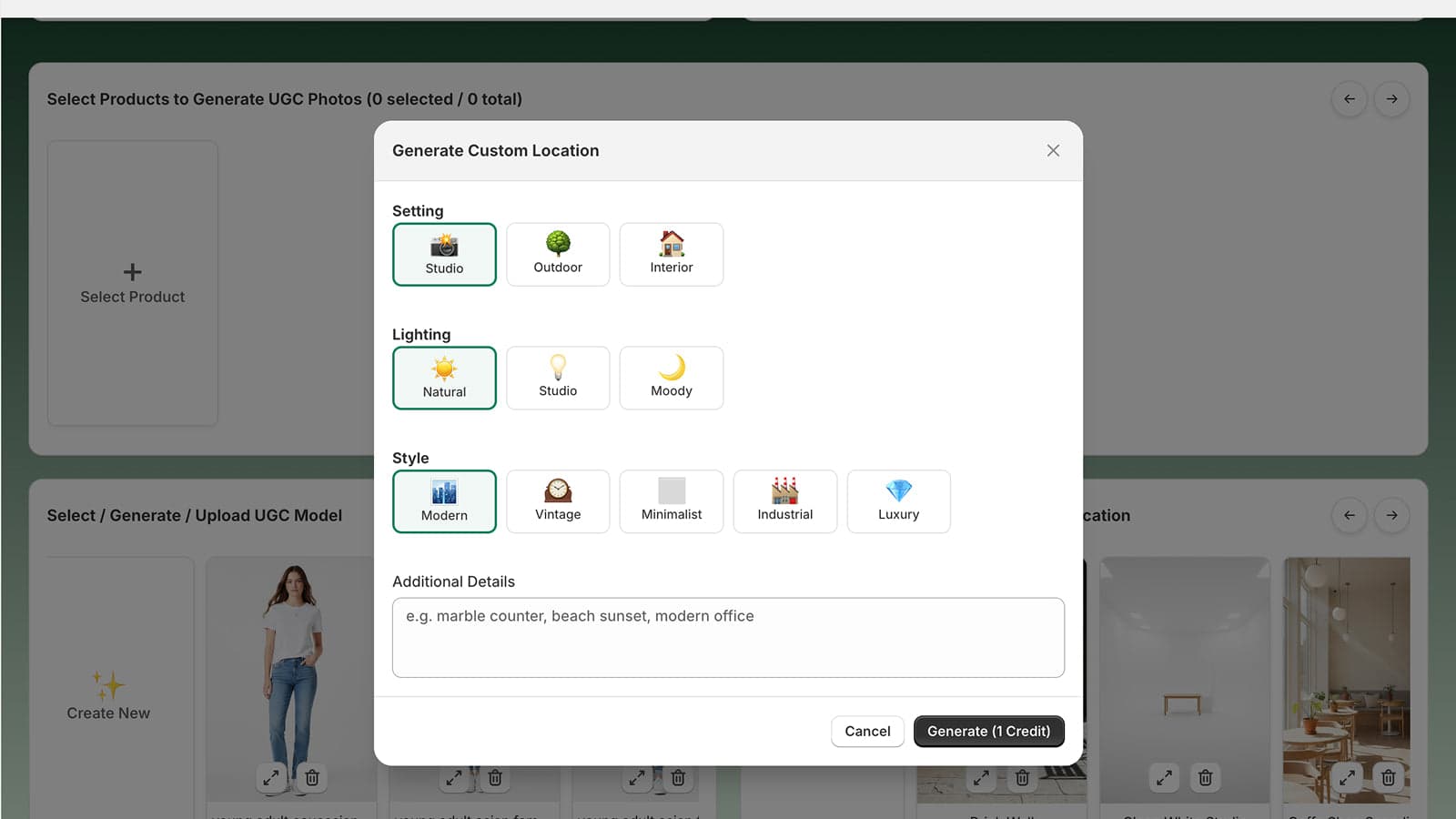This screenshot has width=1456, height=819.
Task: Select Studio lighting with bulb icon
Action: click(x=557, y=378)
